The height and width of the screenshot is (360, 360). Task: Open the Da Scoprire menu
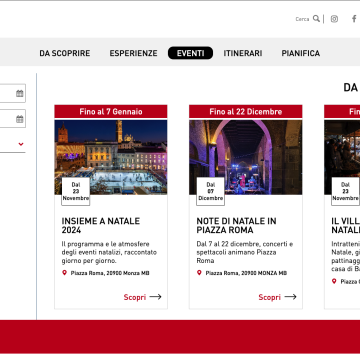click(65, 53)
